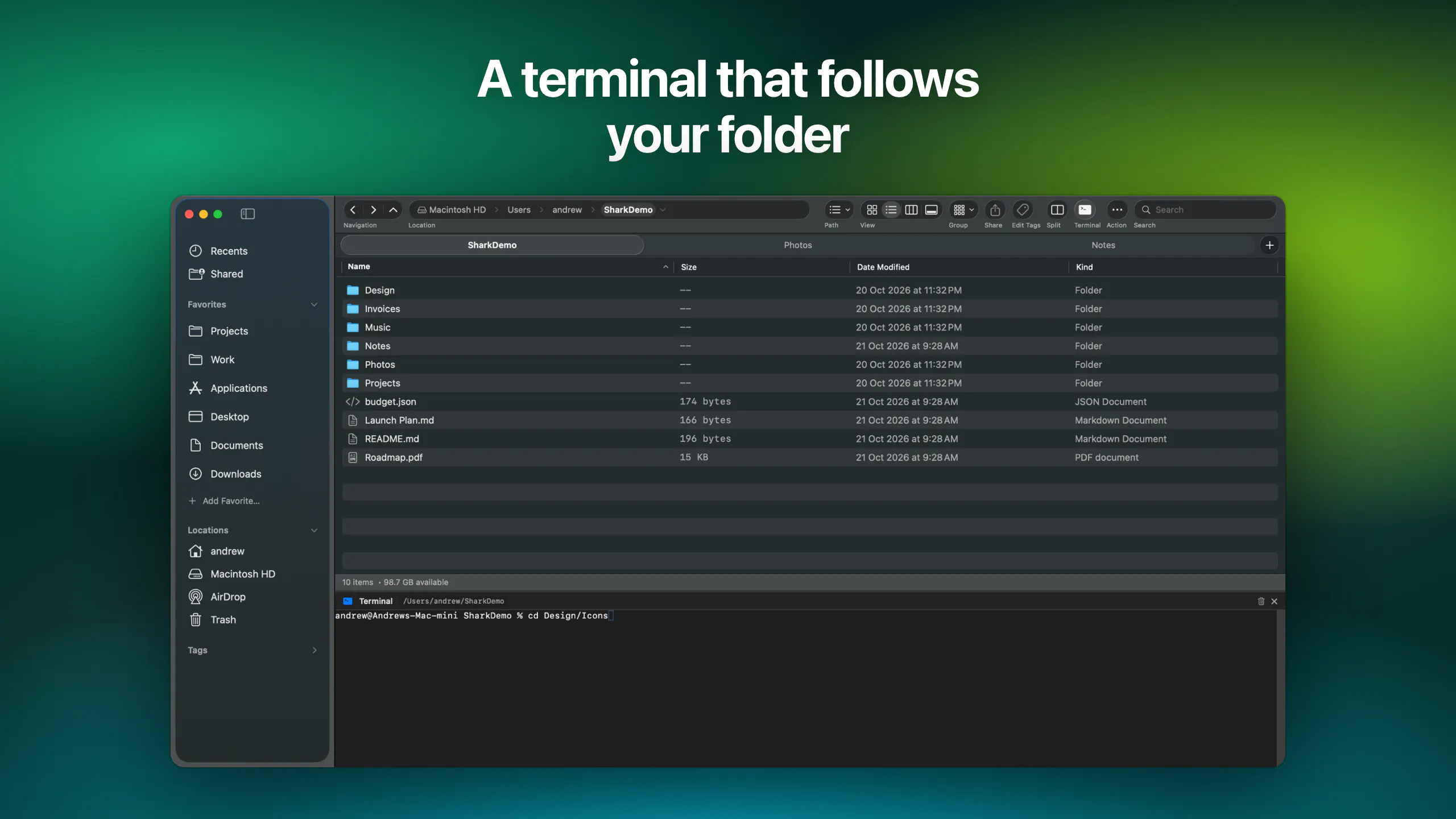Sort by the Name column header
1456x819 pixels.
[x=507, y=267]
